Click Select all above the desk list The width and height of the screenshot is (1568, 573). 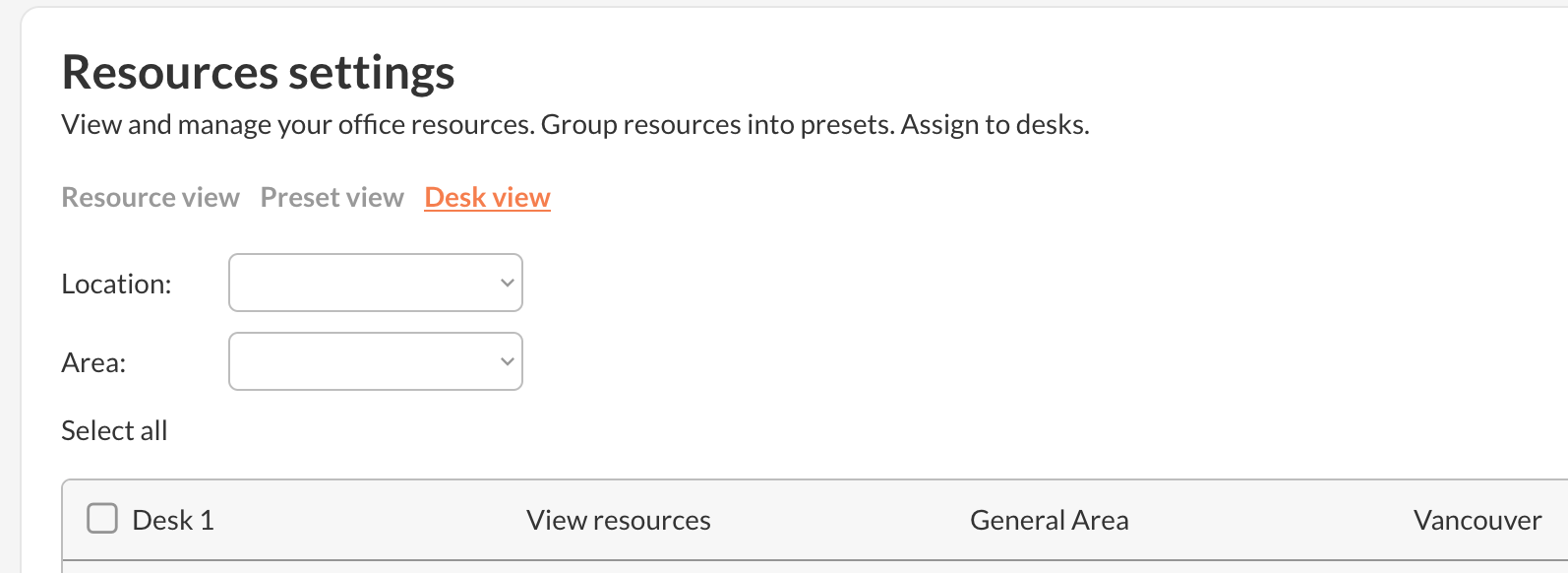114,430
